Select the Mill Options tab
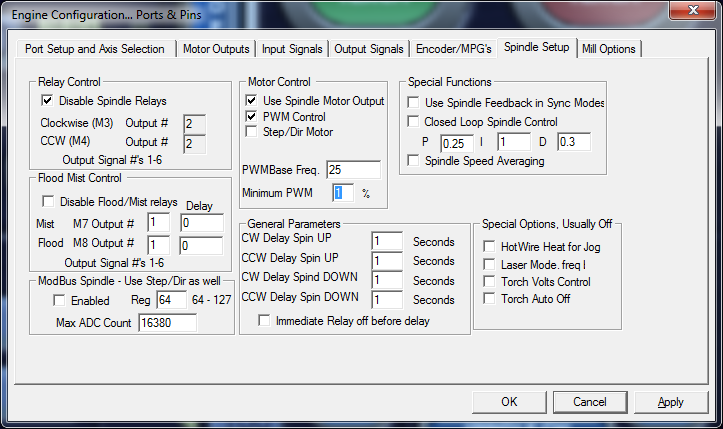This screenshot has width=723, height=429. (x=609, y=48)
